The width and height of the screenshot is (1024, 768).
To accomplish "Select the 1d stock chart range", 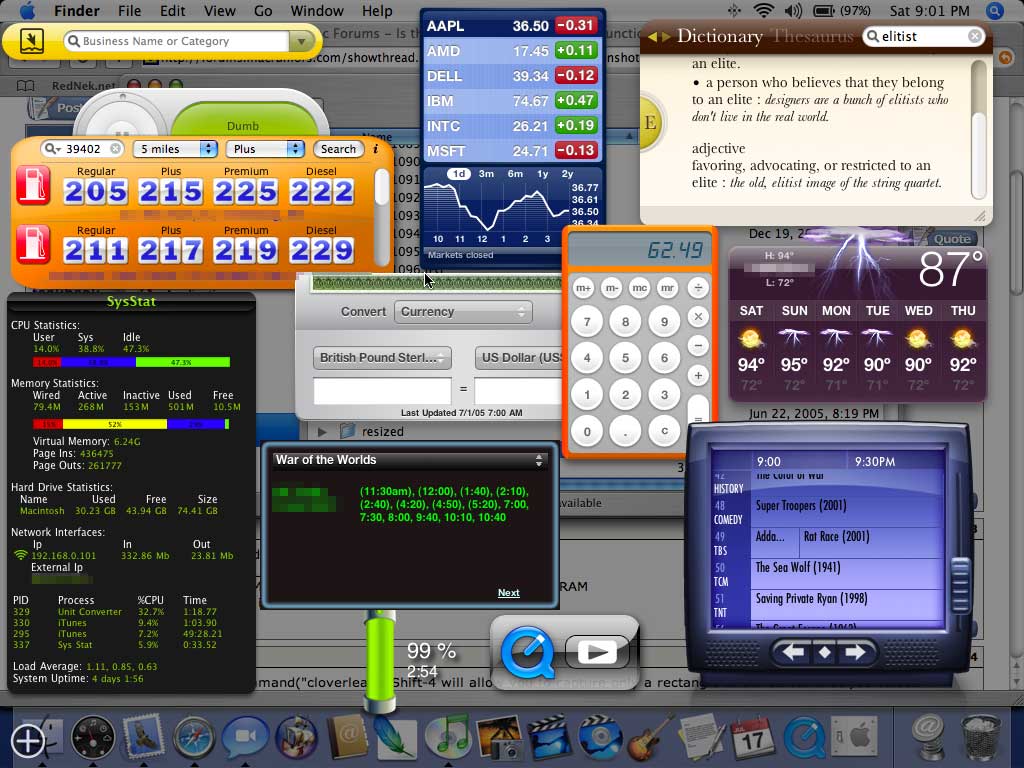I will (459, 174).
